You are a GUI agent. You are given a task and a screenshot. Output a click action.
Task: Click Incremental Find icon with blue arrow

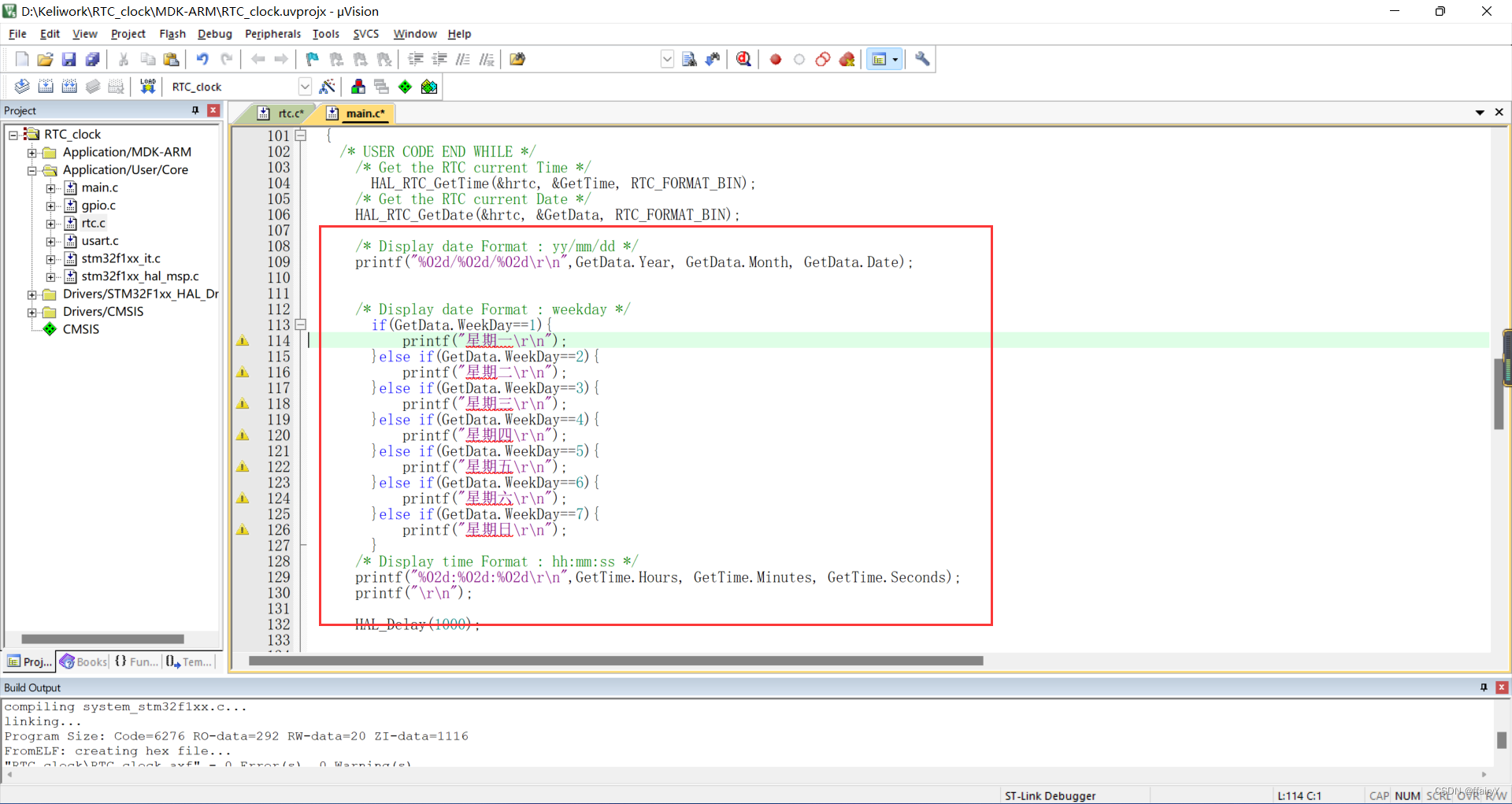coord(713,59)
